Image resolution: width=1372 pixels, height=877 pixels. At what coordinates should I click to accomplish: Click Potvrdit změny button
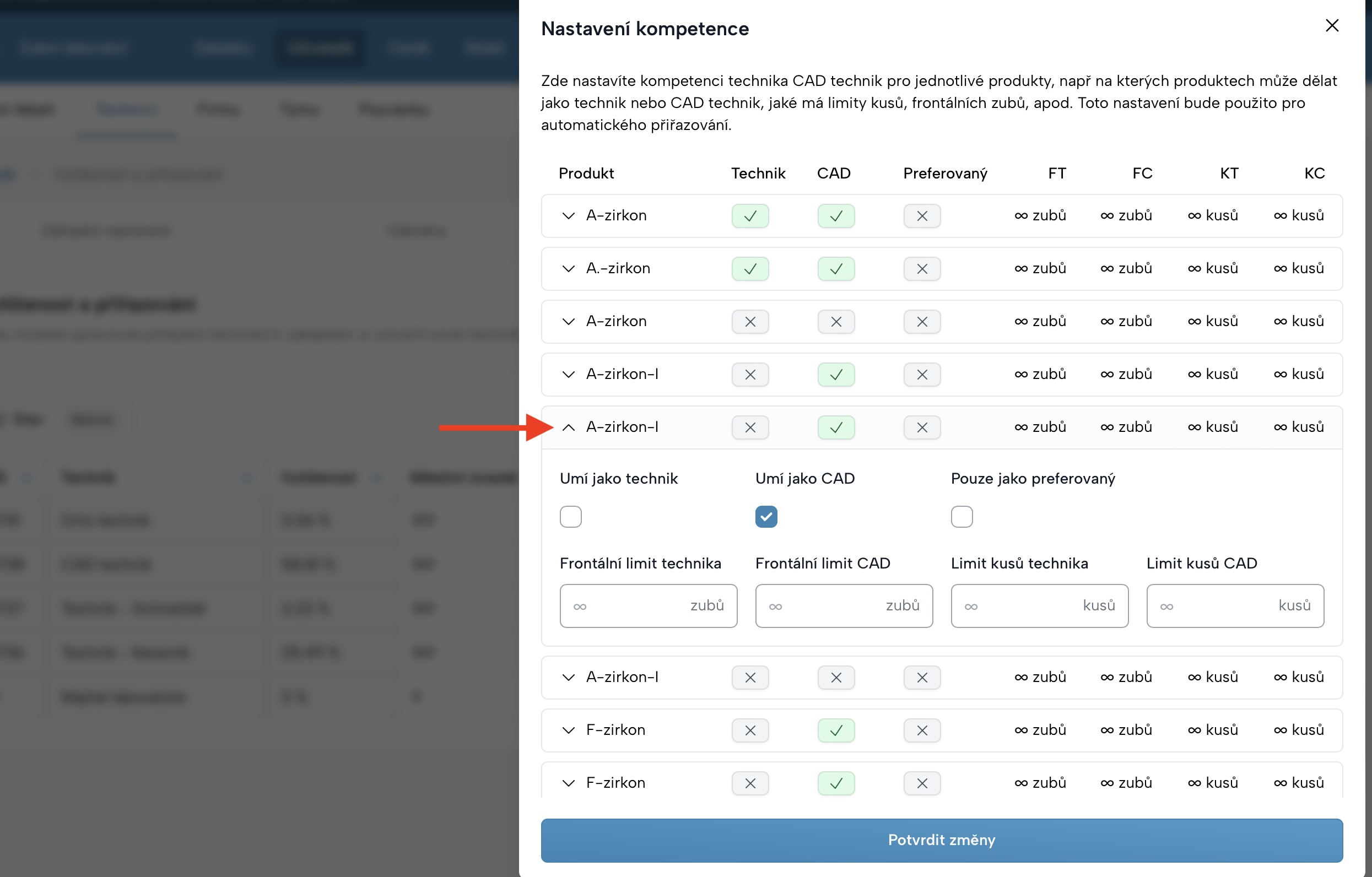point(941,840)
